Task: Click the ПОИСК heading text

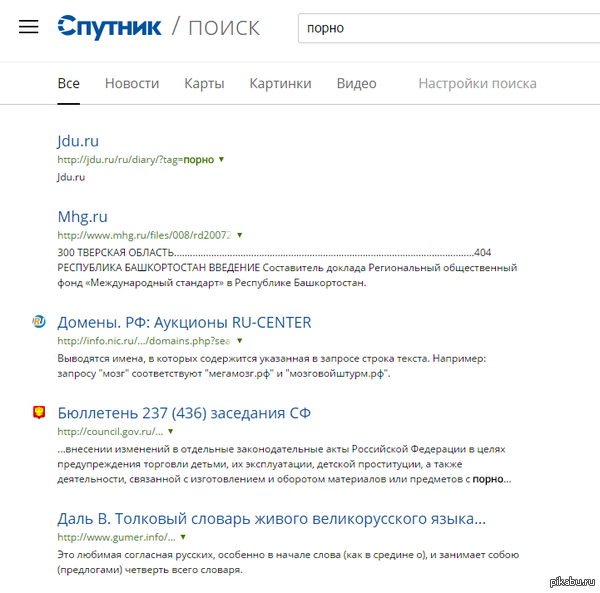Action: point(224,28)
